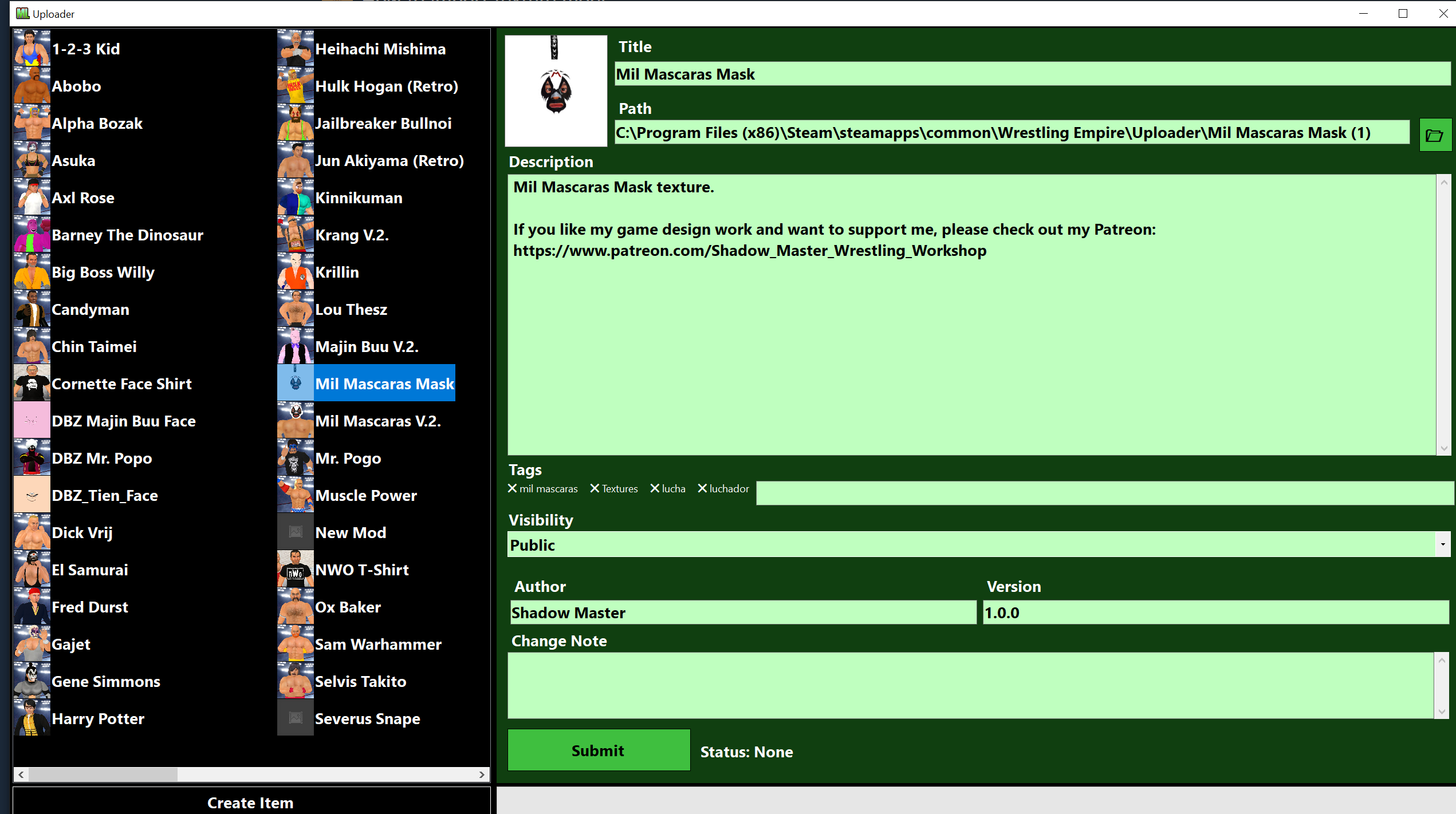Click the Create Item button
This screenshot has height=814, width=1456.
click(250, 803)
